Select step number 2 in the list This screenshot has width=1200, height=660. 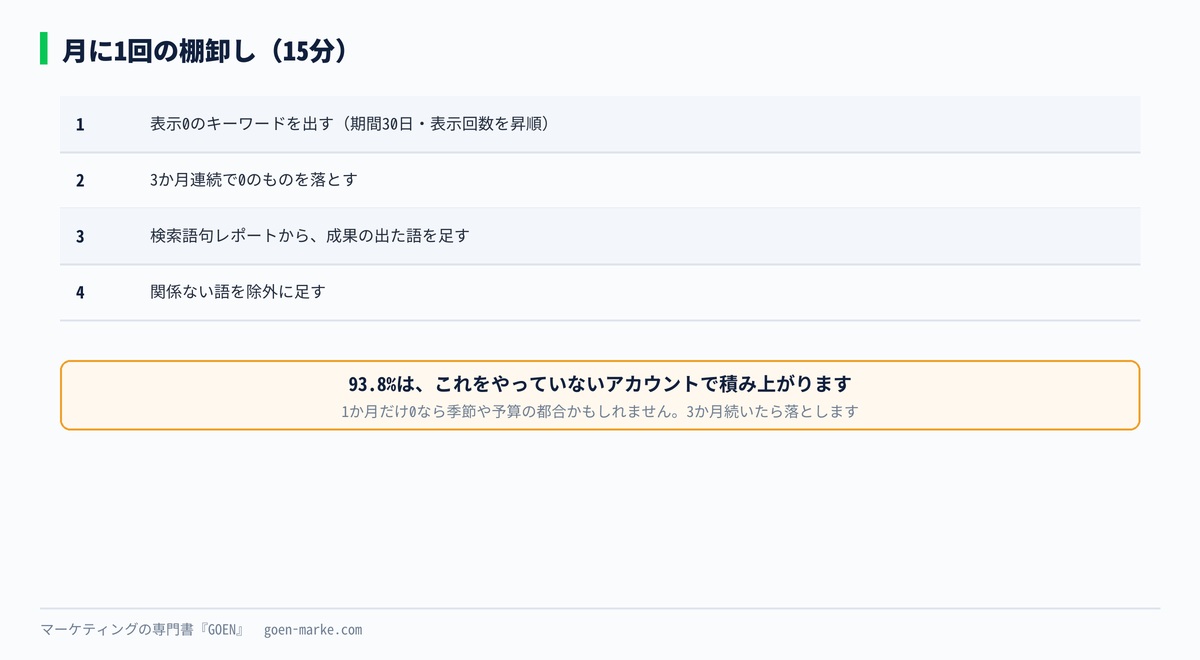(80, 181)
